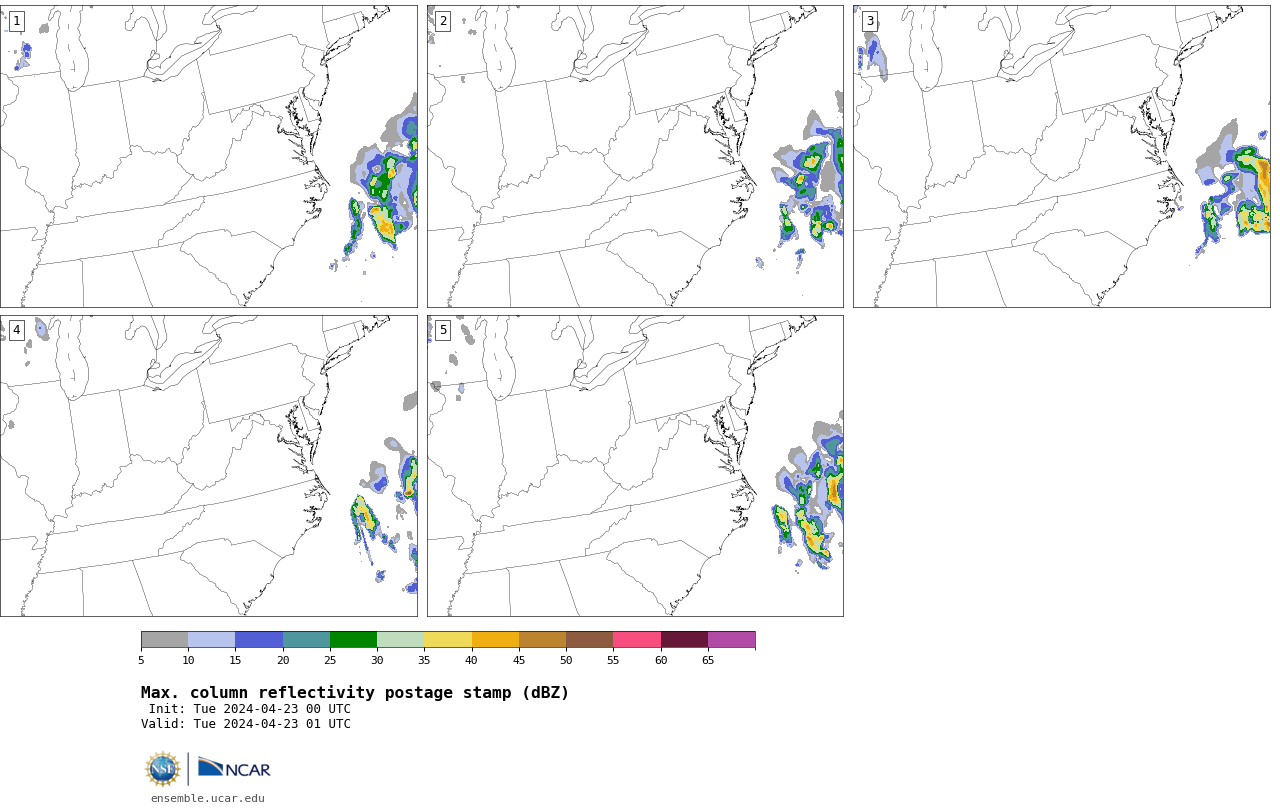1280x809 pixels.
Task: Click the '65' colorbar tick label
Action: (x=708, y=660)
